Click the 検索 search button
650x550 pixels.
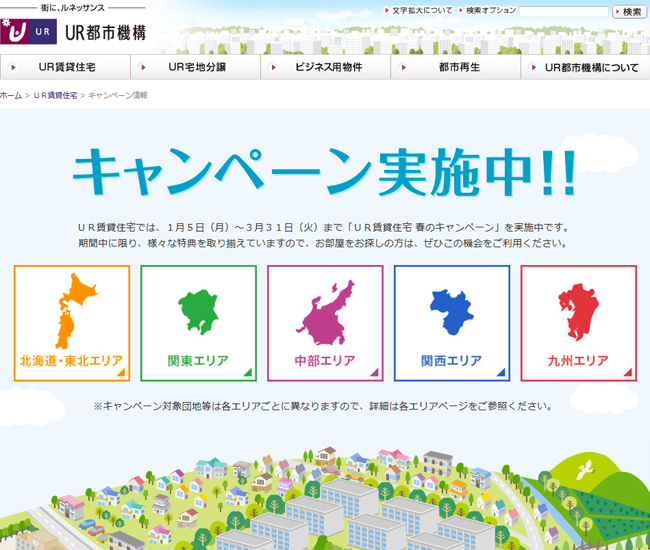click(x=629, y=12)
